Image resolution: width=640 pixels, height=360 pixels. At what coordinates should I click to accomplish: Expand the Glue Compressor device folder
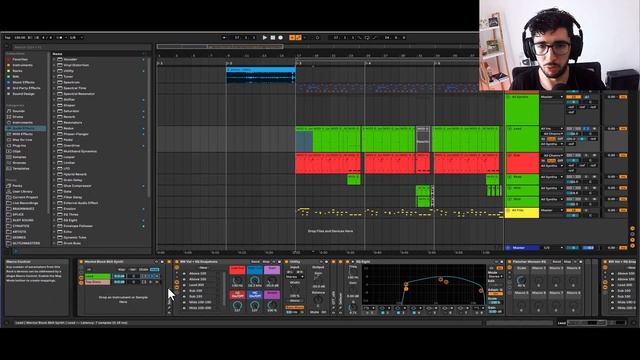[x=54, y=186]
